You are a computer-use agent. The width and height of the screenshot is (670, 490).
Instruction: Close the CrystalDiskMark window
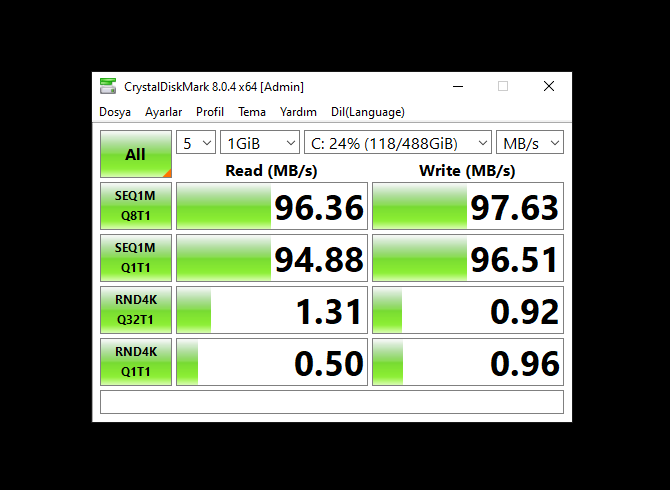(549, 86)
